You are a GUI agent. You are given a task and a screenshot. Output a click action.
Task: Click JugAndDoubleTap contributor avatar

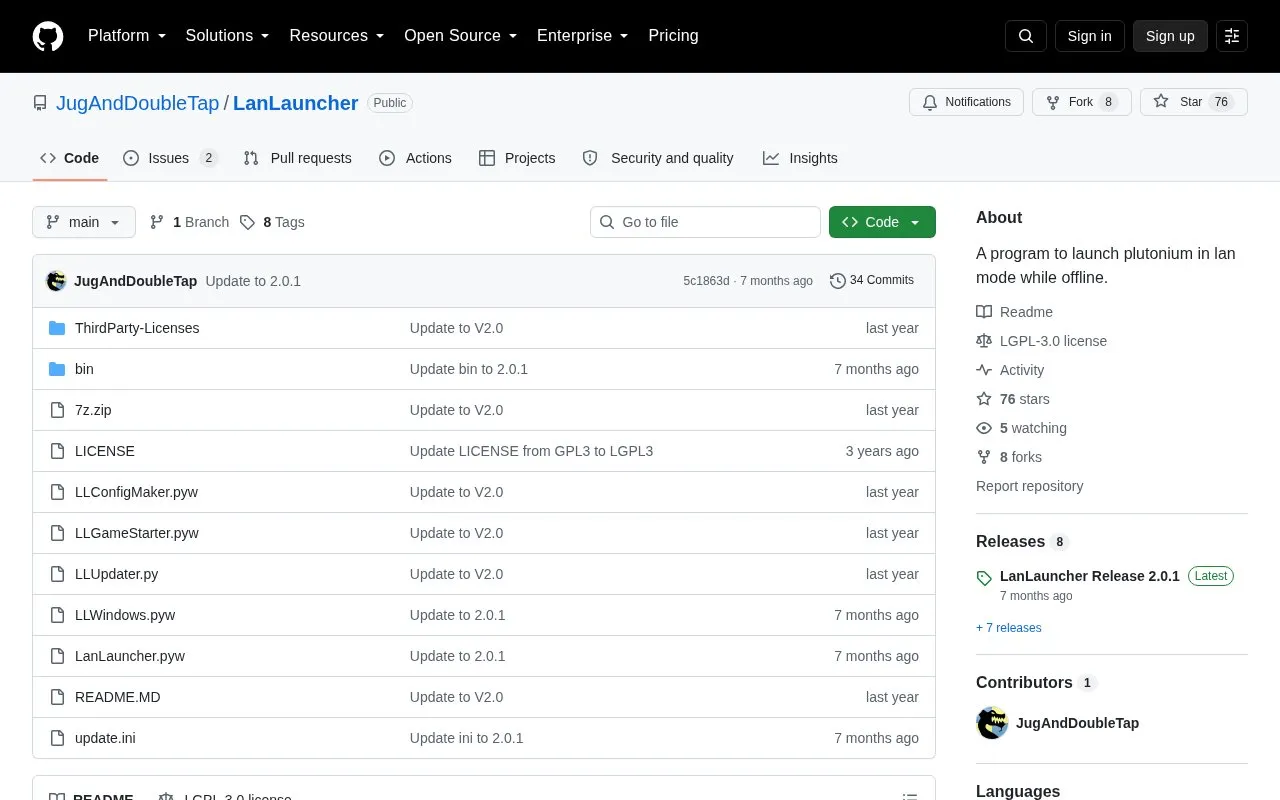click(x=992, y=723)
